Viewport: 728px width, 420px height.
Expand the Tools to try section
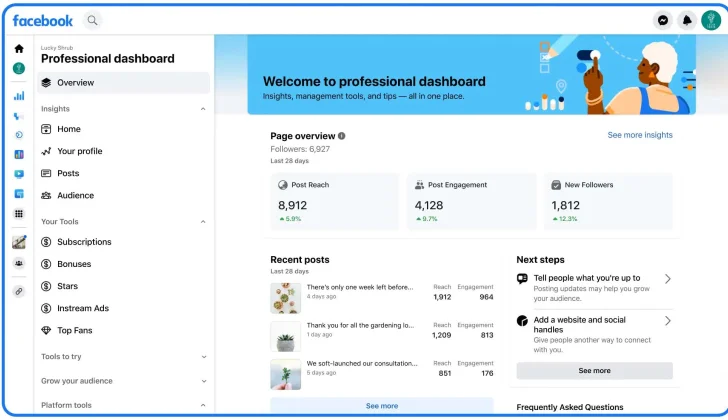pos(204,357)
